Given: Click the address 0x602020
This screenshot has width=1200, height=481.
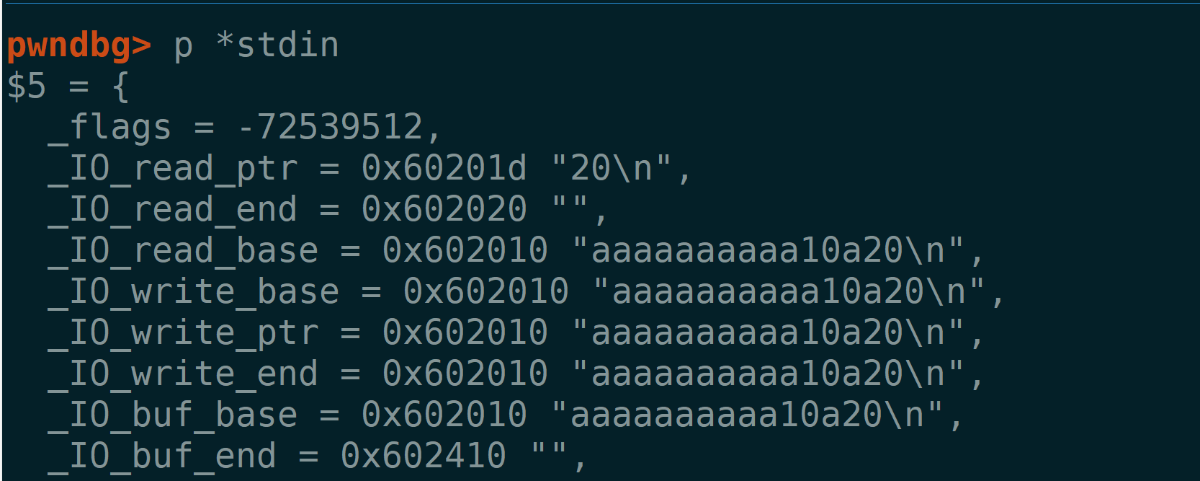Looking at the screenshot, I should coord(444,210).
